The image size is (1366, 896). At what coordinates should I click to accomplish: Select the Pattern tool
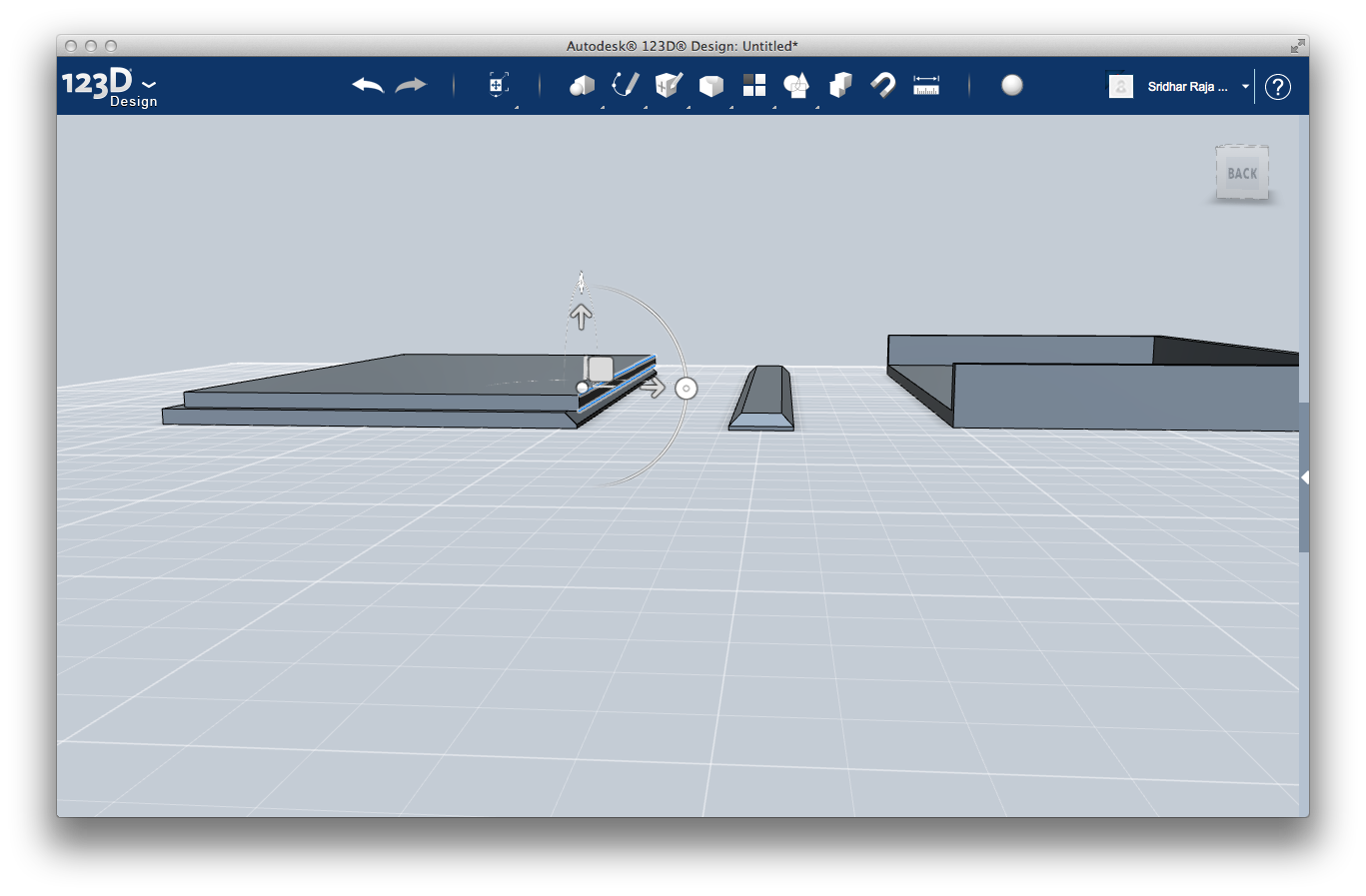[753, 86]
